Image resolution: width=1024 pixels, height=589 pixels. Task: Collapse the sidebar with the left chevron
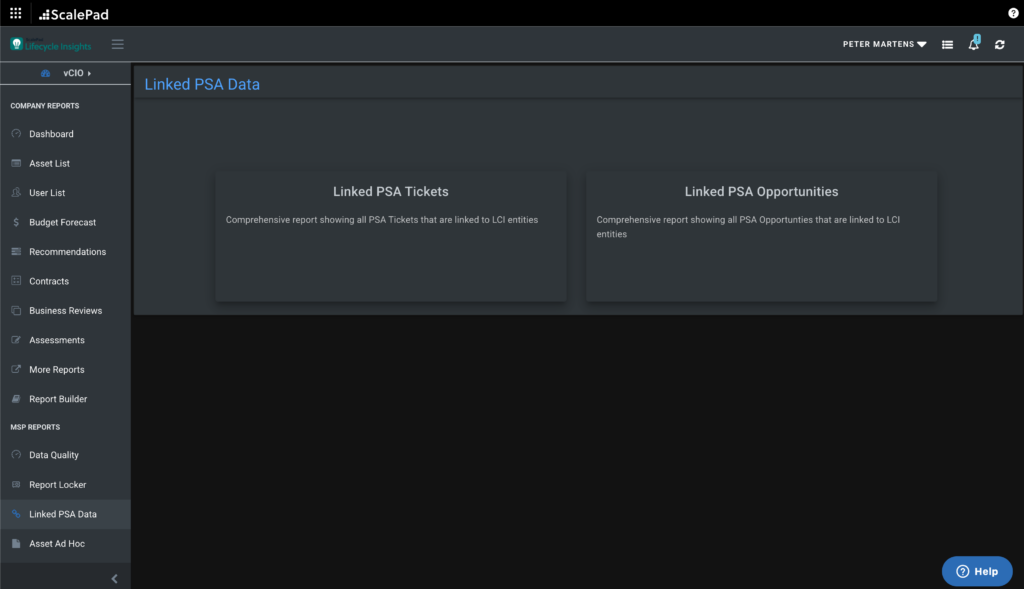pyautogui.click(x=114, y=579)
